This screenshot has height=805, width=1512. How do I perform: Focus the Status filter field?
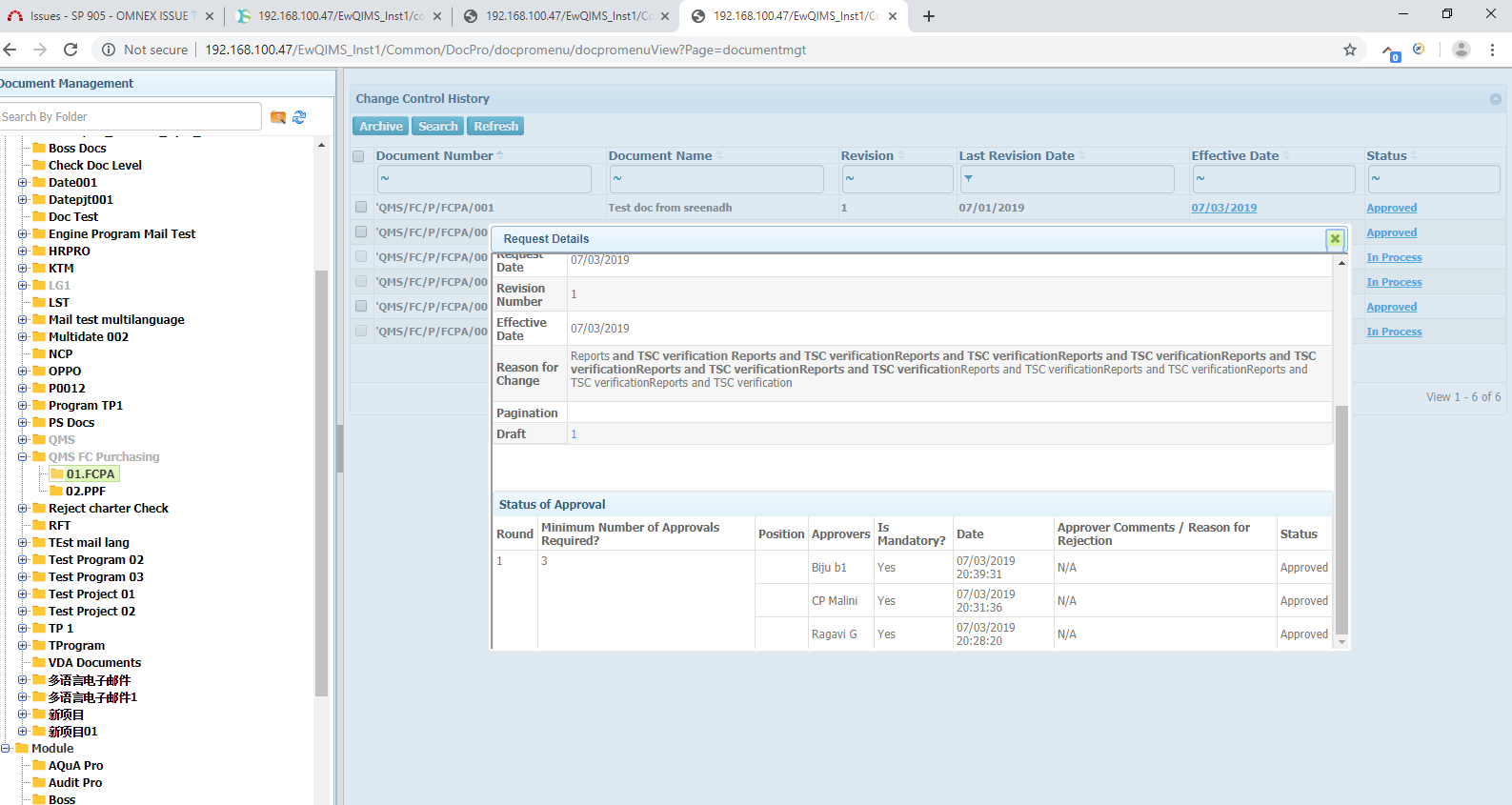pos(1434,178)
